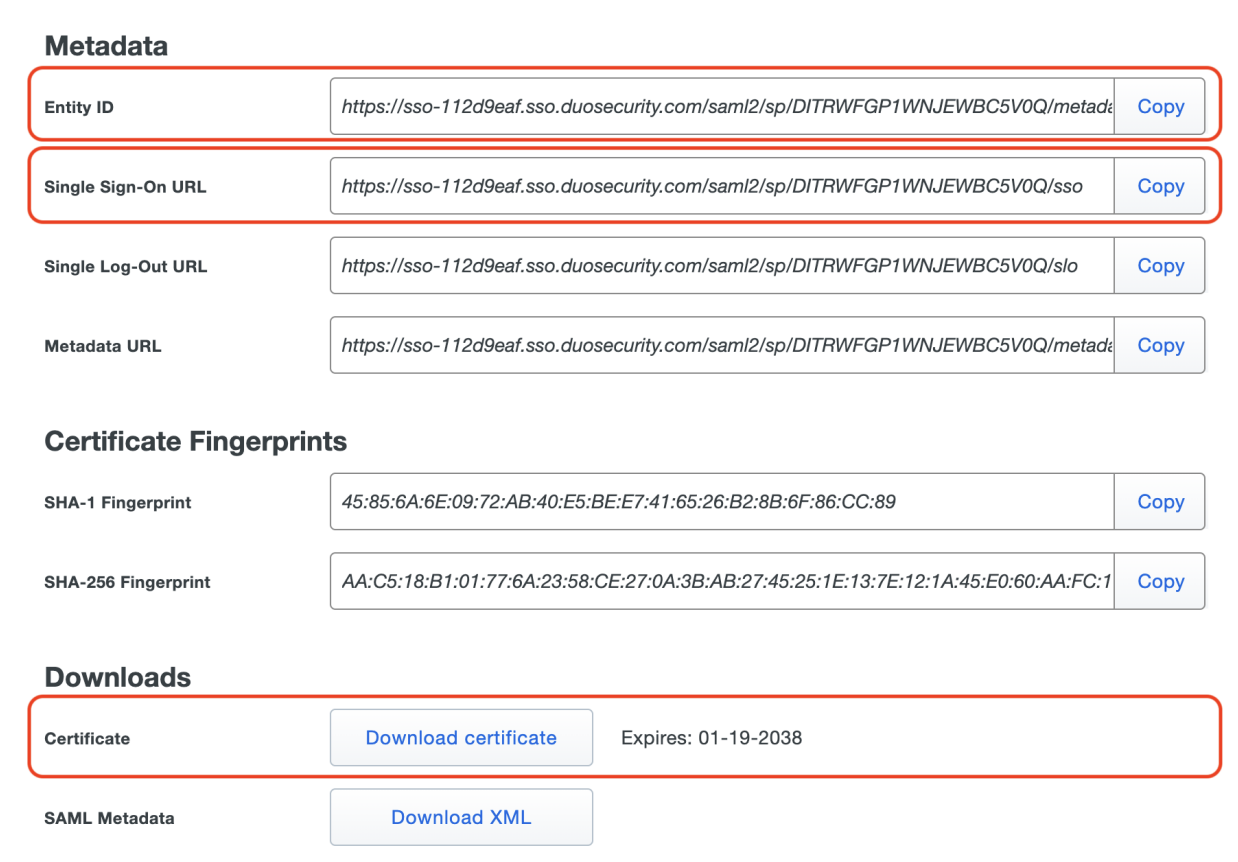Click the SHA-256 Fingerprint field

[722, 581]
